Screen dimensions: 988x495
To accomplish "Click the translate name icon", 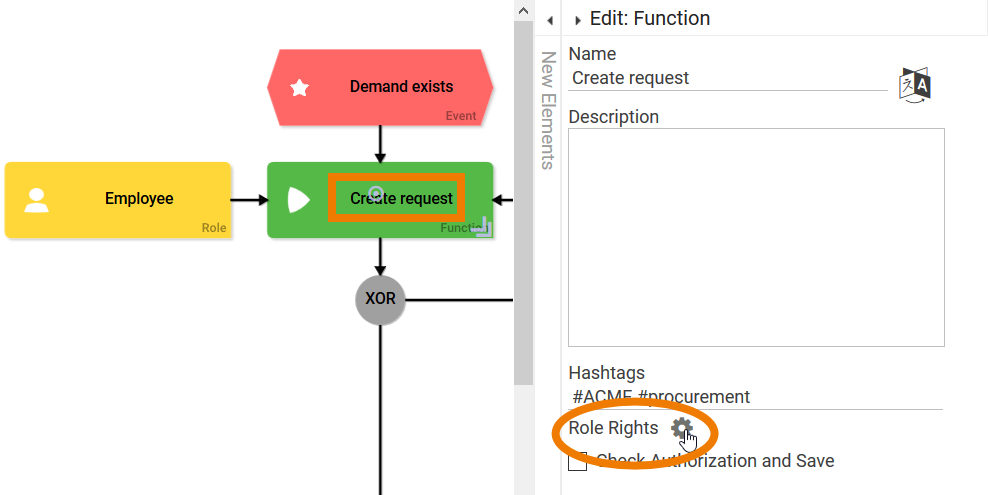I will (x=915, y=85).
